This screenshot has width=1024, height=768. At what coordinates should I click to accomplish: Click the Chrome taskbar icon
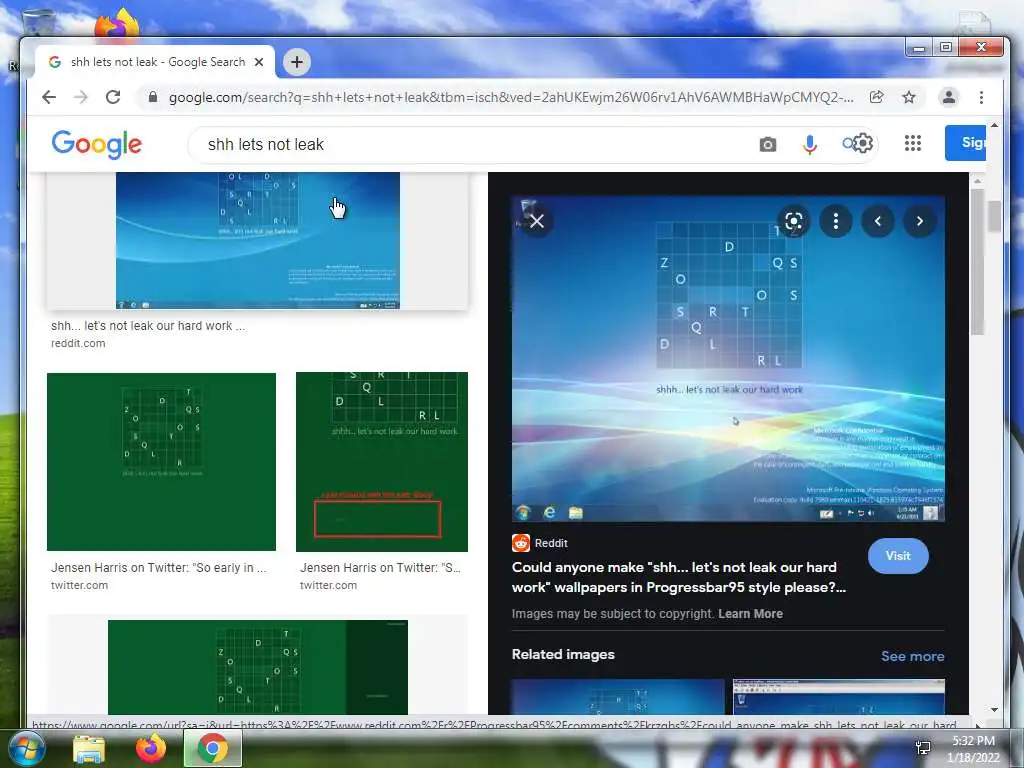pyautogui.click(x=212, y=748)
